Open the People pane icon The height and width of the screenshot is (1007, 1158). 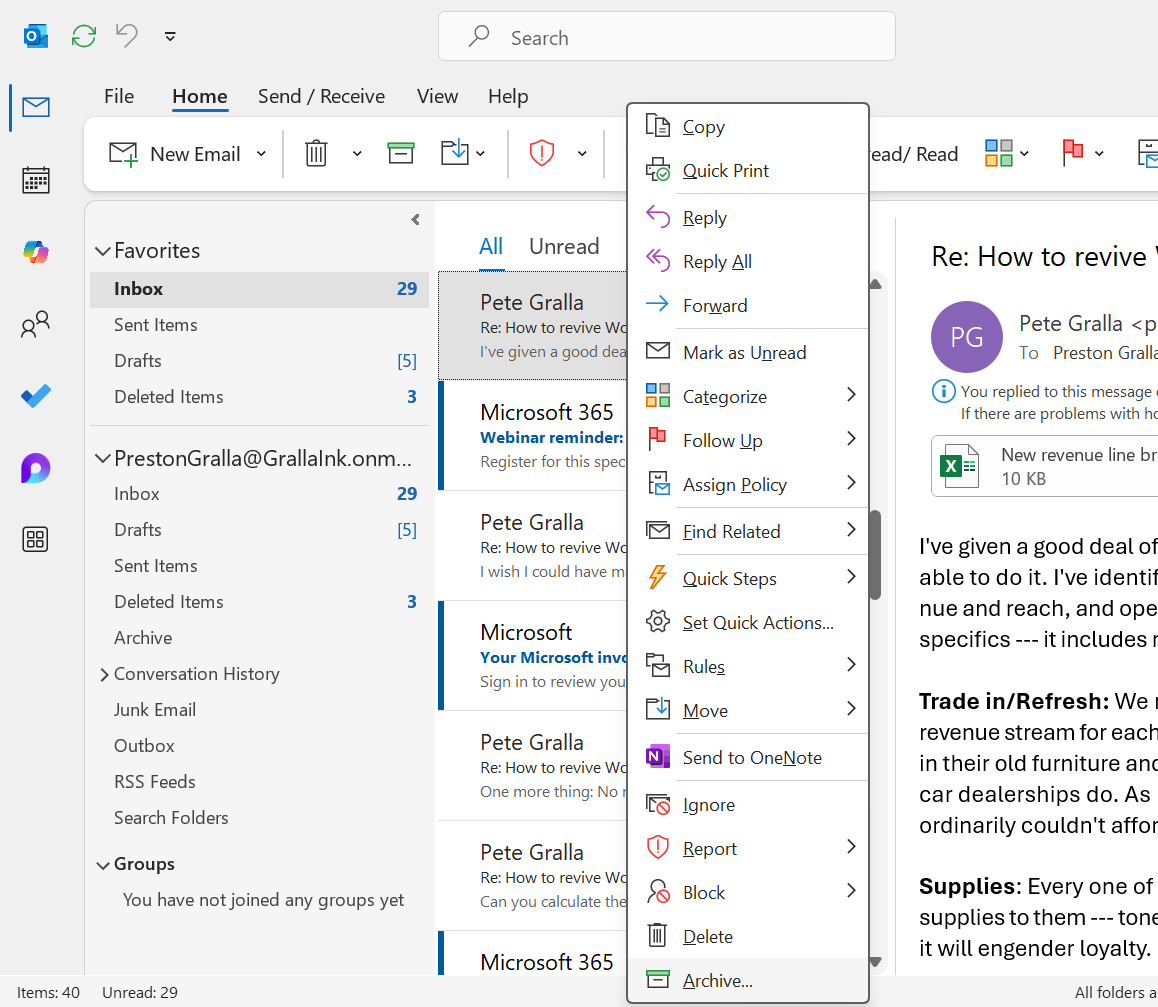click(x=35, y=324)
